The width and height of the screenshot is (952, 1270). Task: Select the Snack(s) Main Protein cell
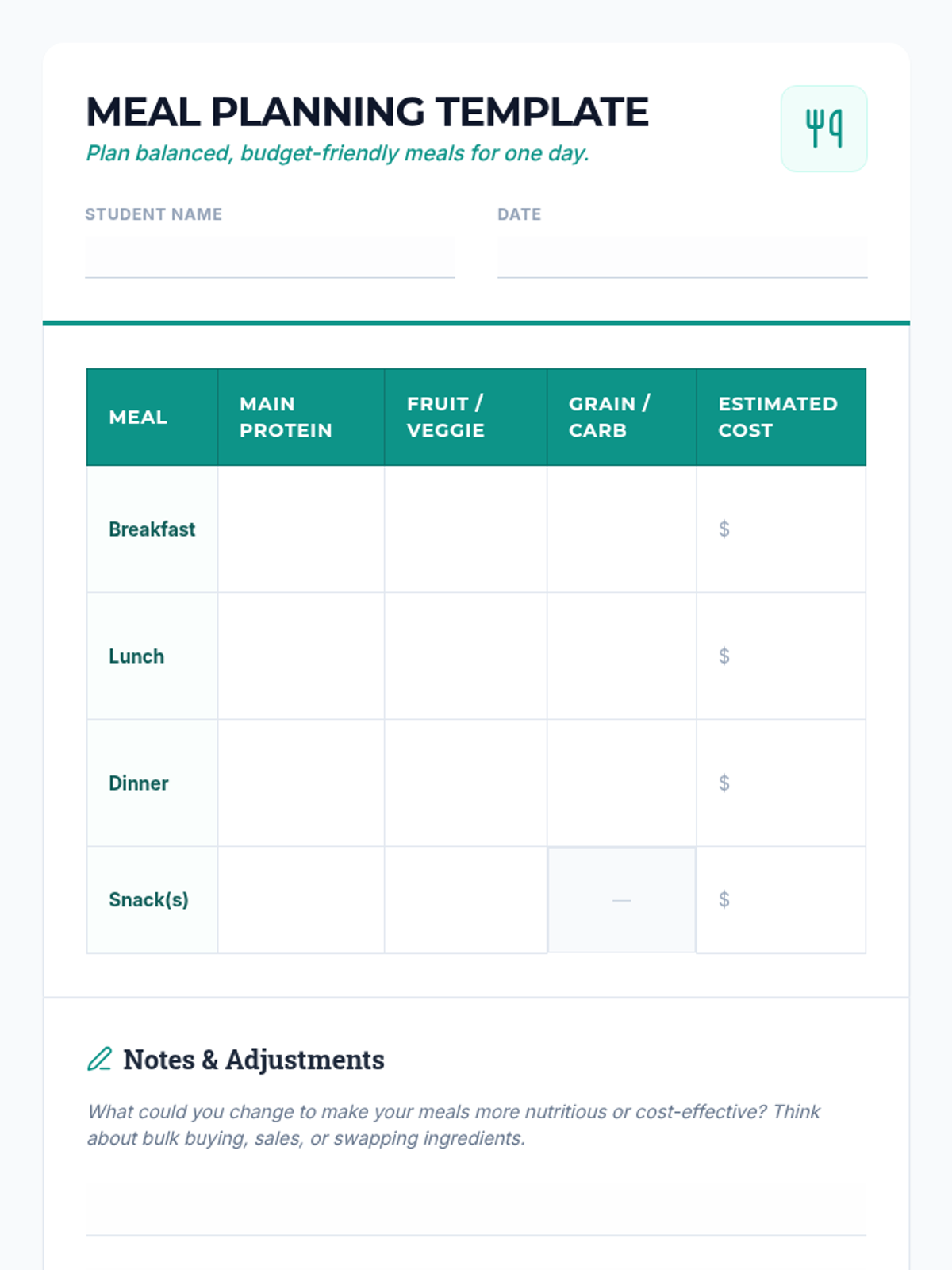pos(301,899)
